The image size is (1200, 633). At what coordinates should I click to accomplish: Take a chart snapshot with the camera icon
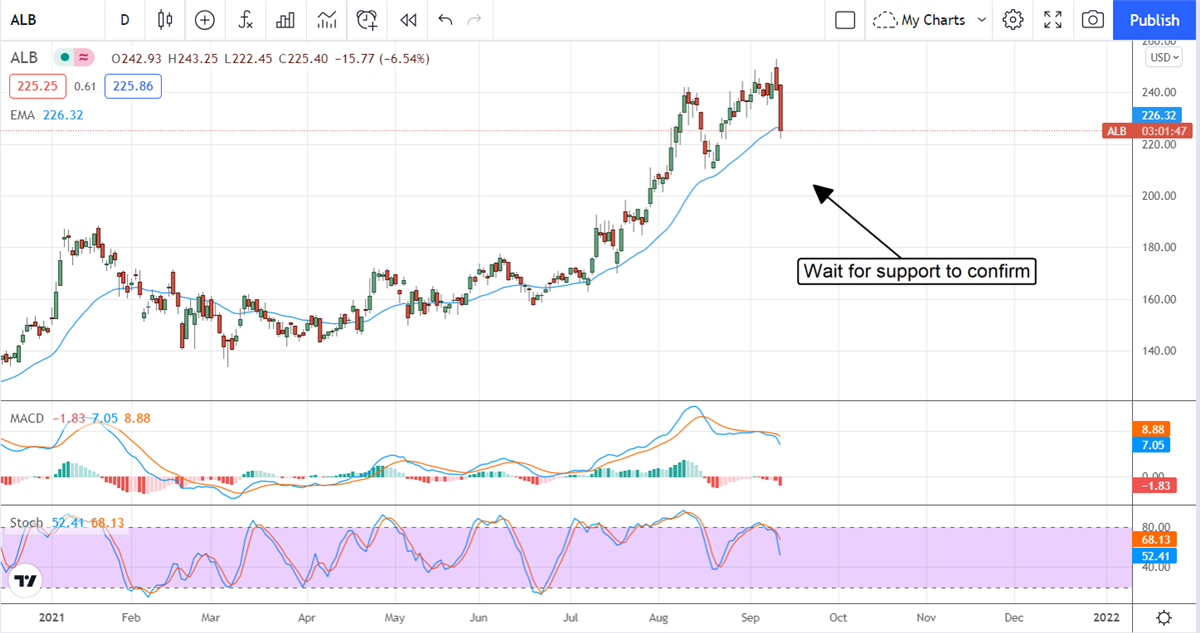pyautogui.click(x=1093, y=19)
